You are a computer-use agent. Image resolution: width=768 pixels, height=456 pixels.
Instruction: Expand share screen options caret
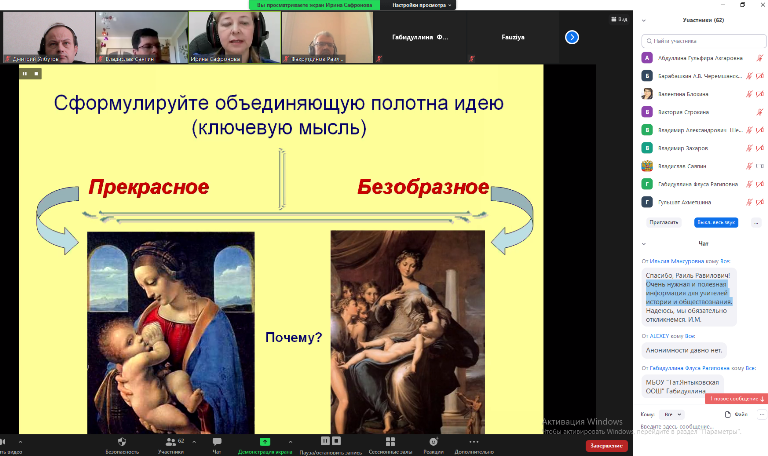(x=290, y=441)
